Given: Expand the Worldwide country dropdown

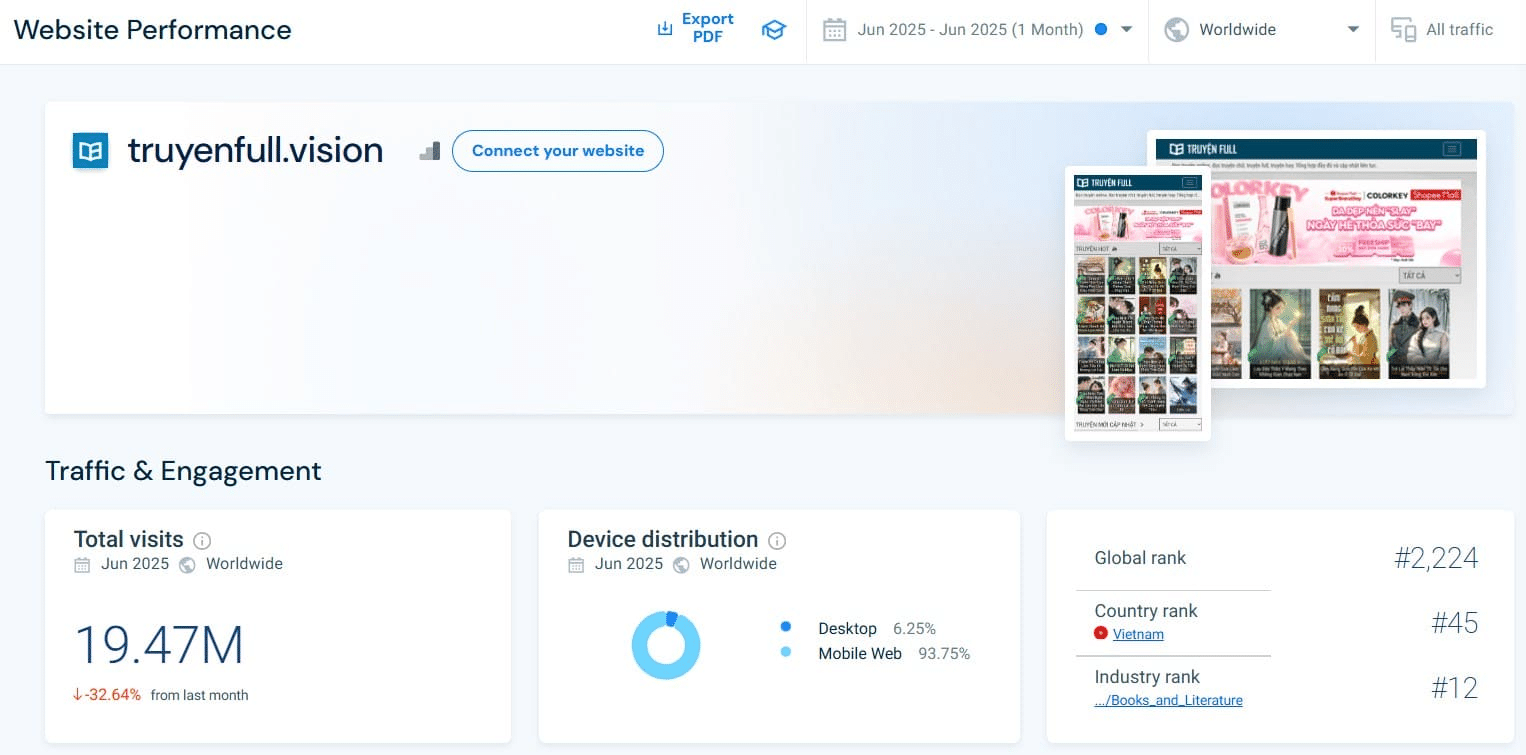Looking at the screenshot, I should [1352, 30].
